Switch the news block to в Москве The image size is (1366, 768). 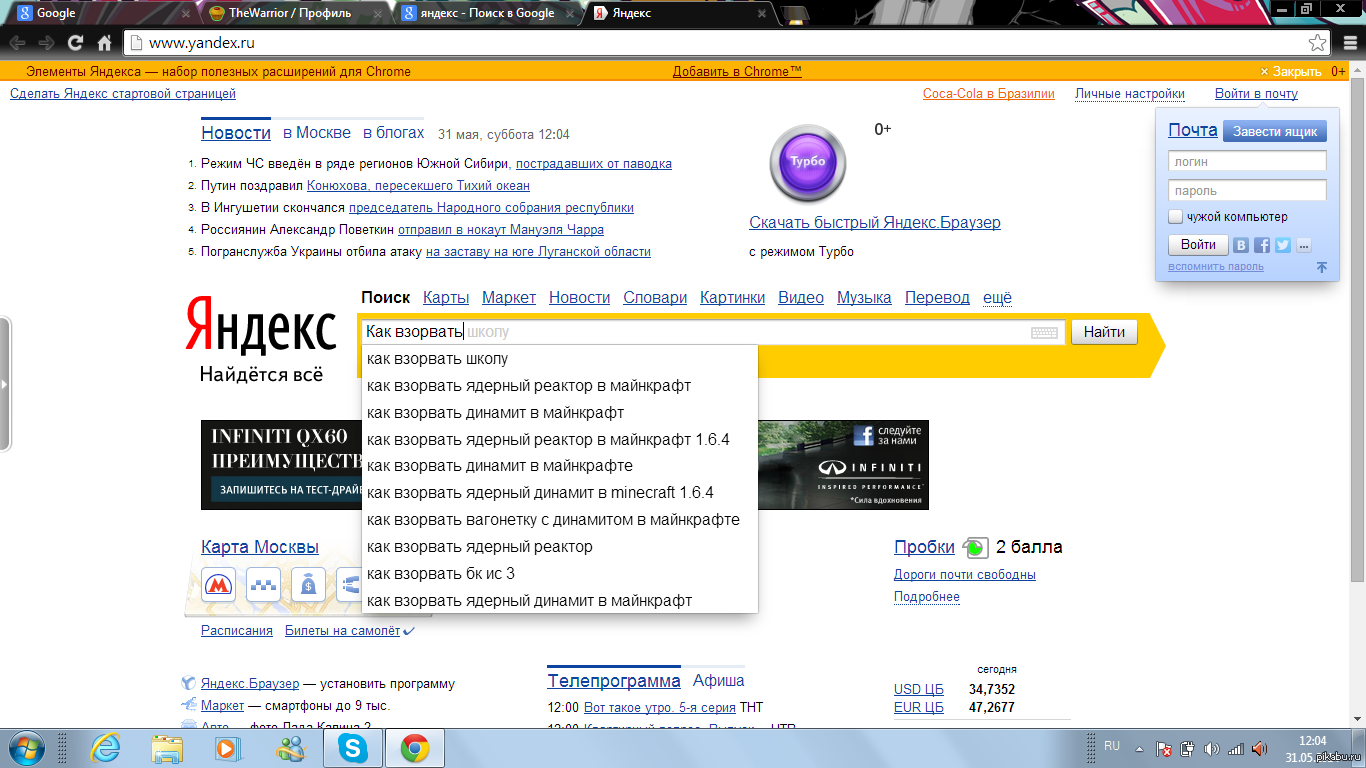point(316,133)
